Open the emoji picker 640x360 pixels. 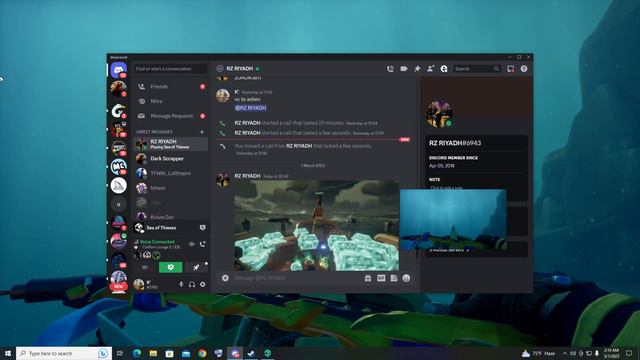point(406,278)
